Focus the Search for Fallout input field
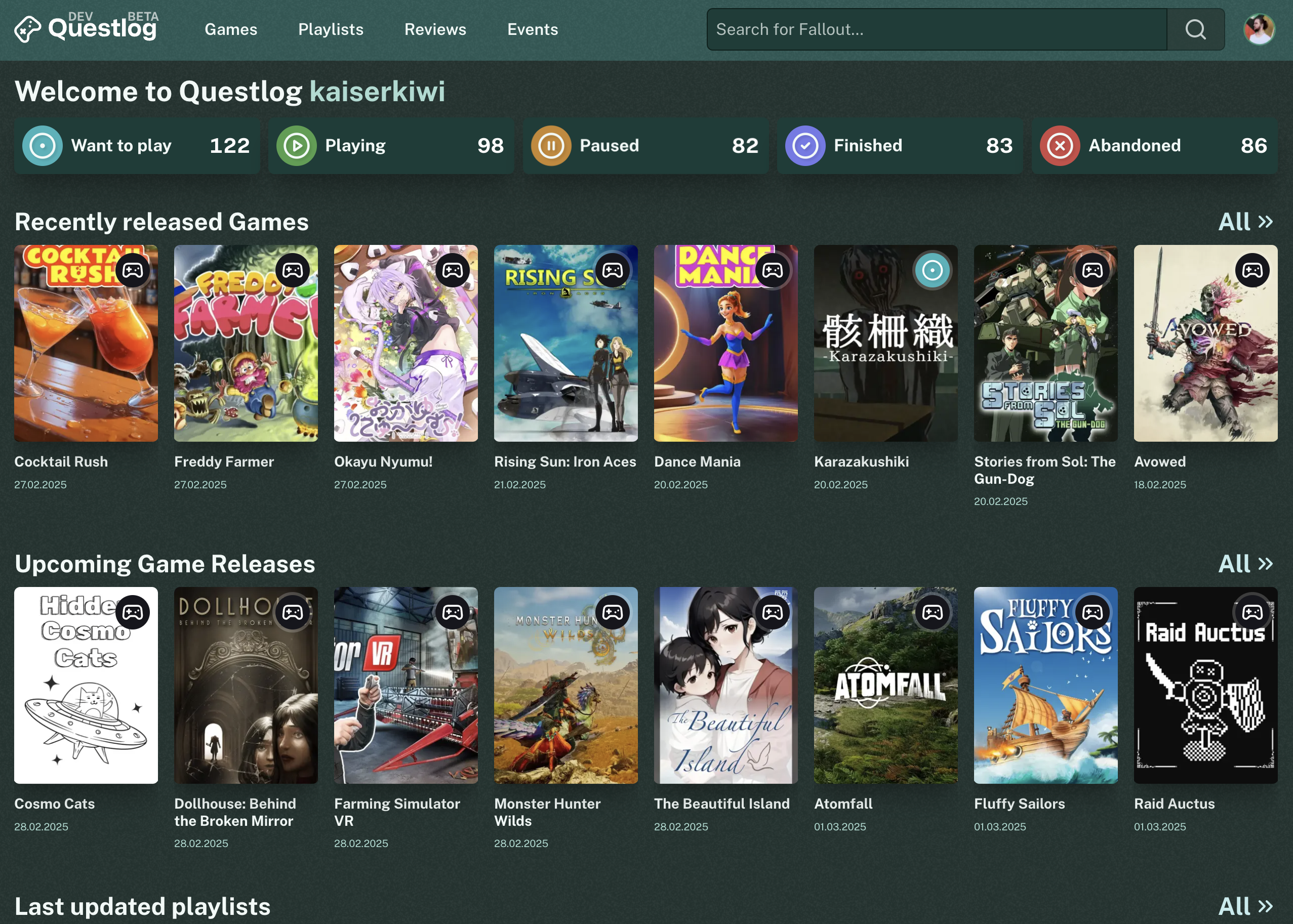The height and width of the screenshot is (924, 1293). point(937,29)
